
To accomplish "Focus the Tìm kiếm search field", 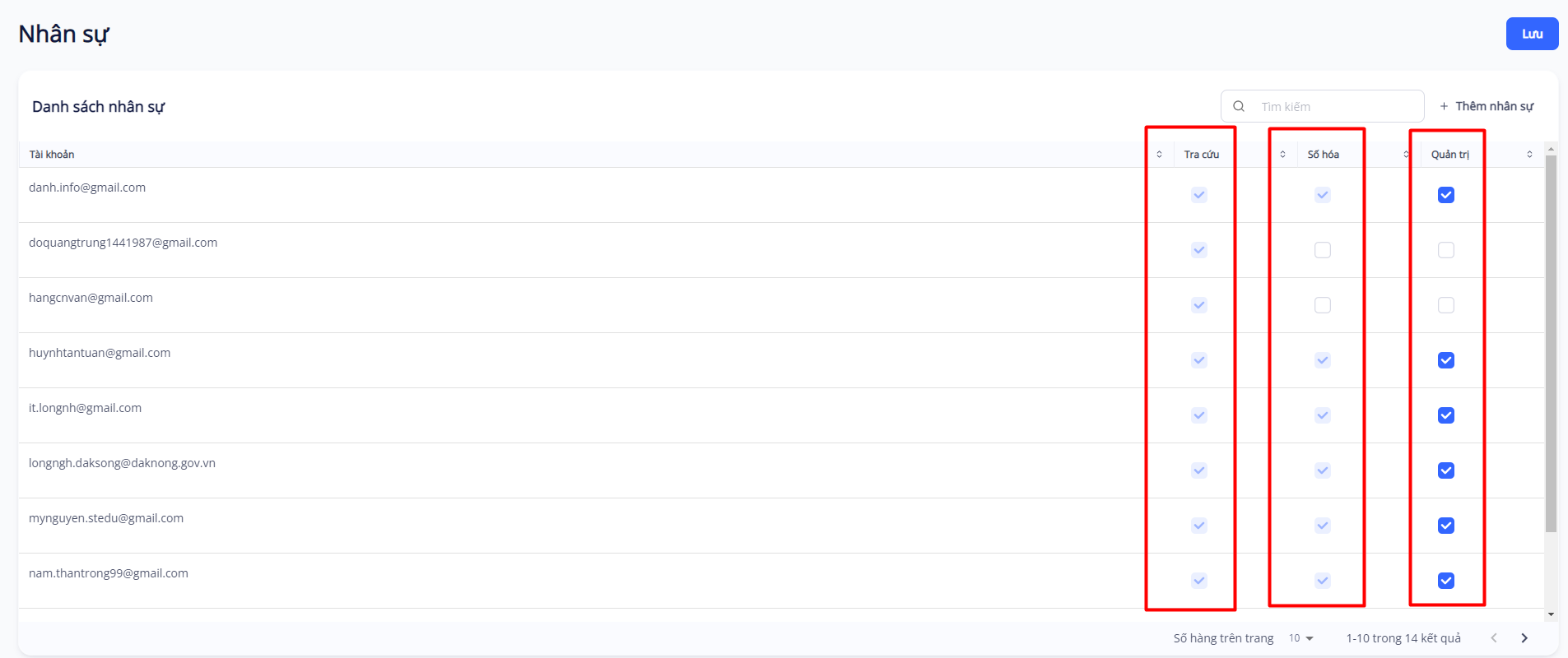I will click(1338, 106).
